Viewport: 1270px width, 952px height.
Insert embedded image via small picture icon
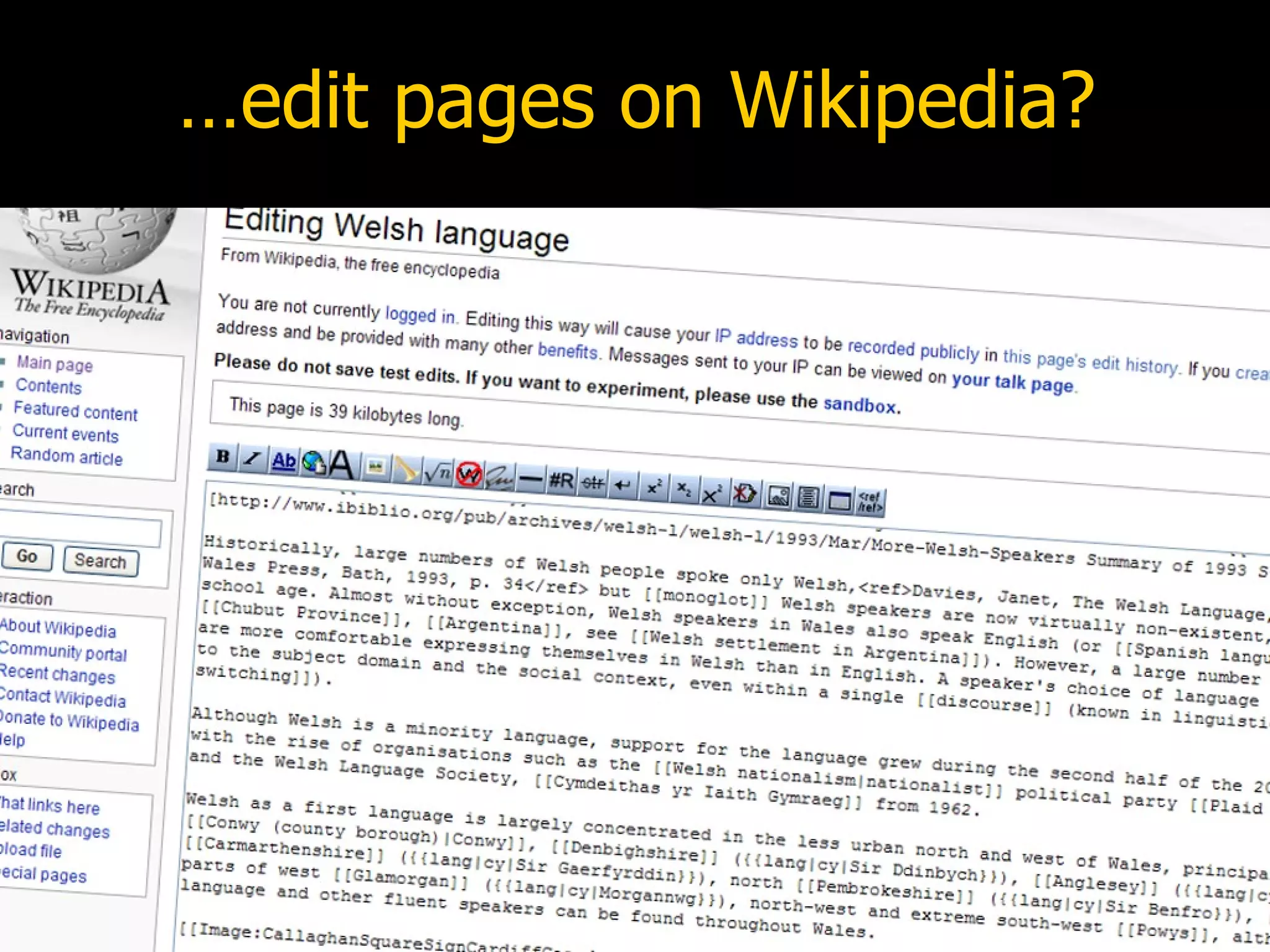click(375, 467)
